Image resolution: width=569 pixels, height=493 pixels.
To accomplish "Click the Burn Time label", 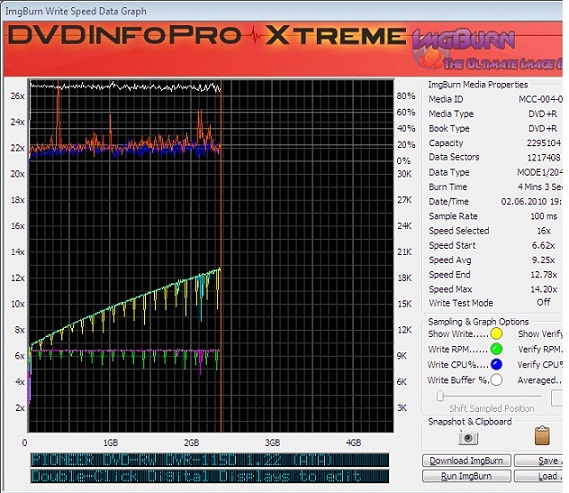I will [x=448, y=187].
